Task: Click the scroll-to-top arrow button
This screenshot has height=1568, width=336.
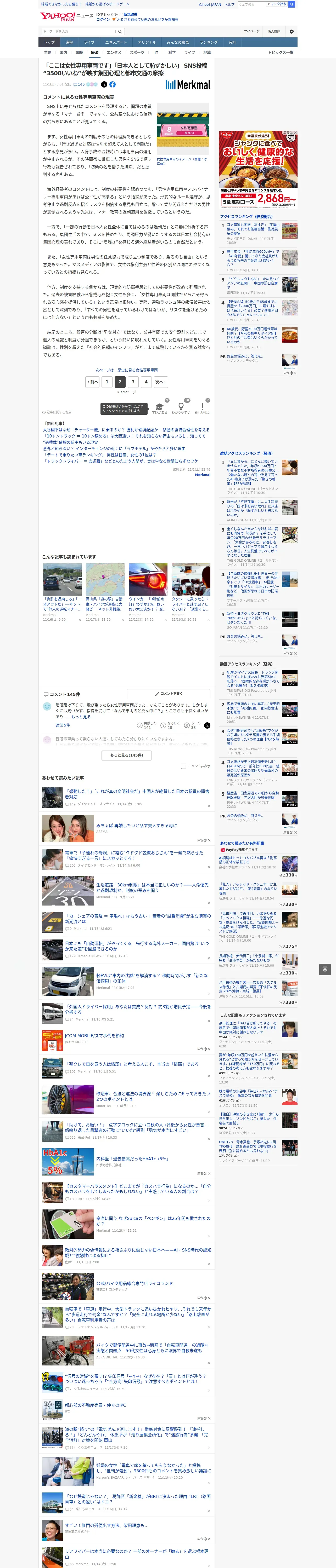Action: 325,969
